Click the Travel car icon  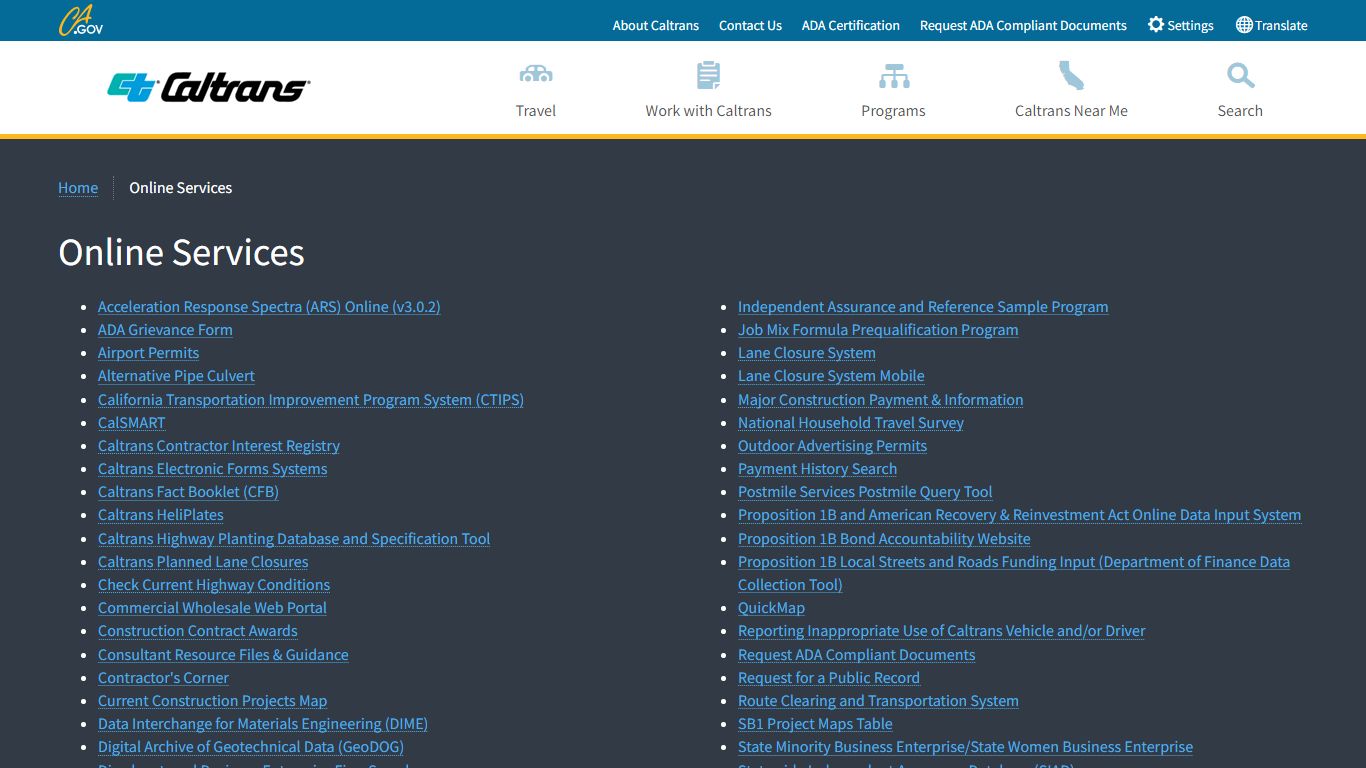[x=536, y=75]
